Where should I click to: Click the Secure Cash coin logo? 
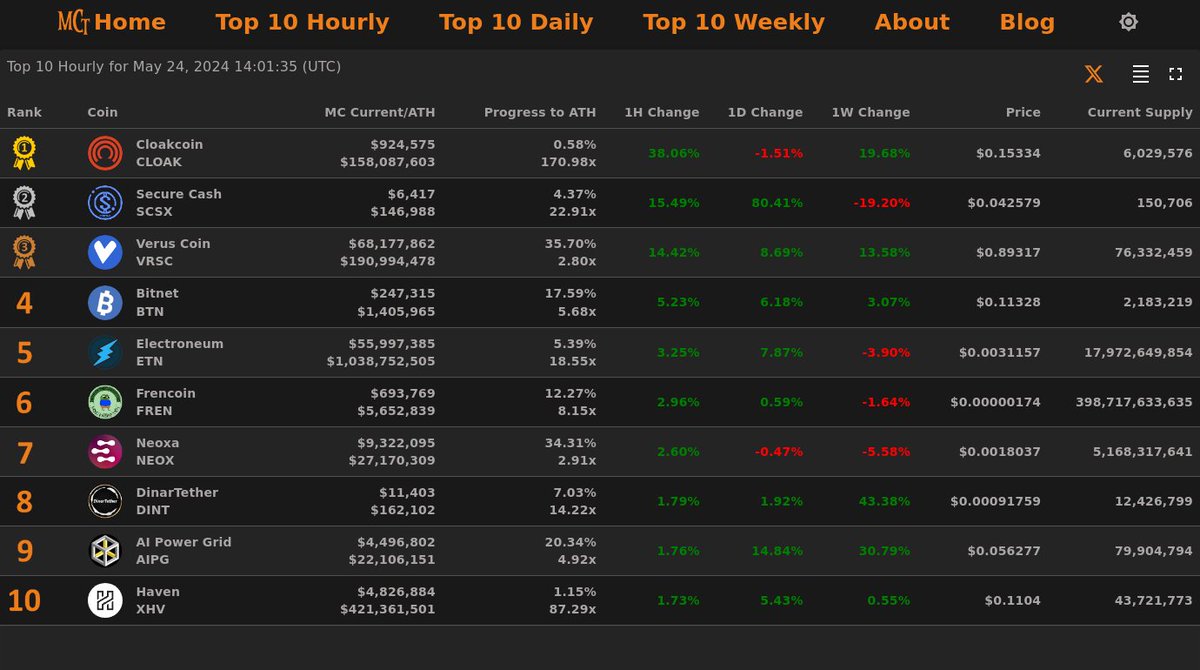pos(105,203)
